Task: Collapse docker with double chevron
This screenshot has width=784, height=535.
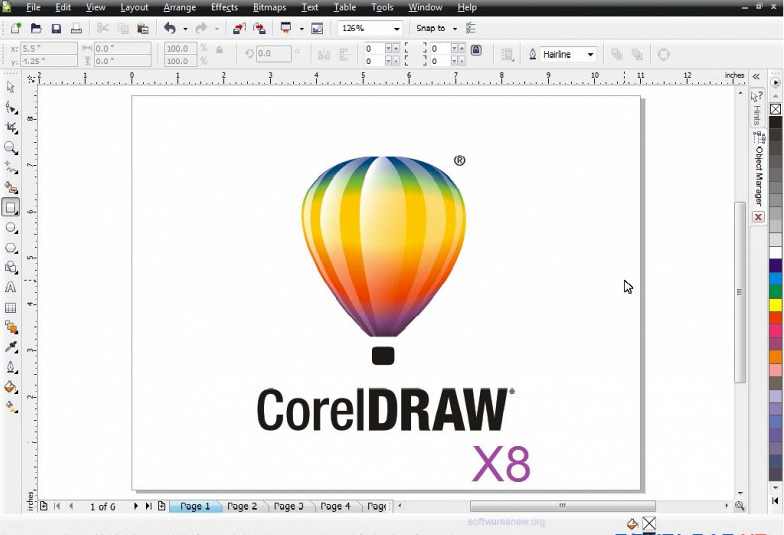Action: pyautogui.click(x=756, y=76)
